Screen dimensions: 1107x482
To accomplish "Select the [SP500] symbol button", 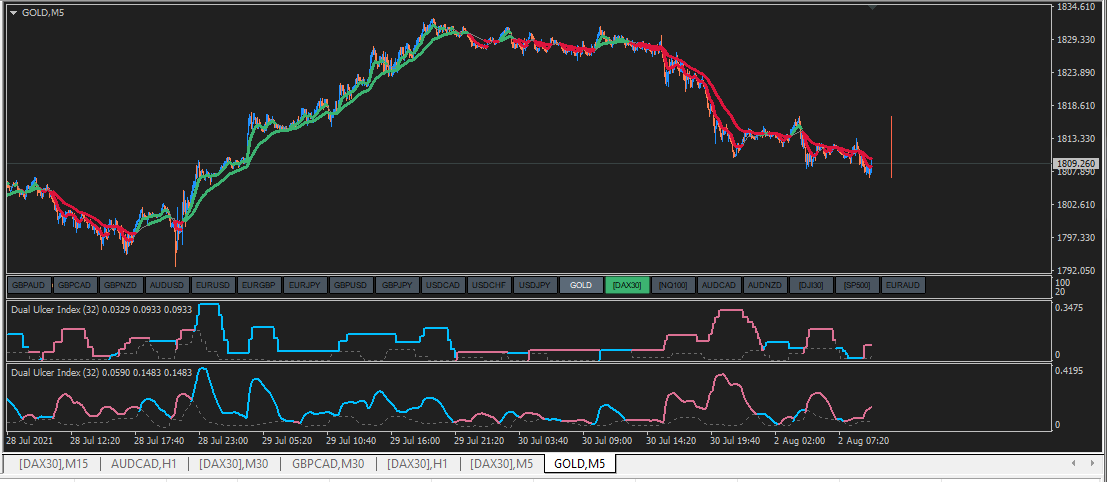I will tap(857, 285).
